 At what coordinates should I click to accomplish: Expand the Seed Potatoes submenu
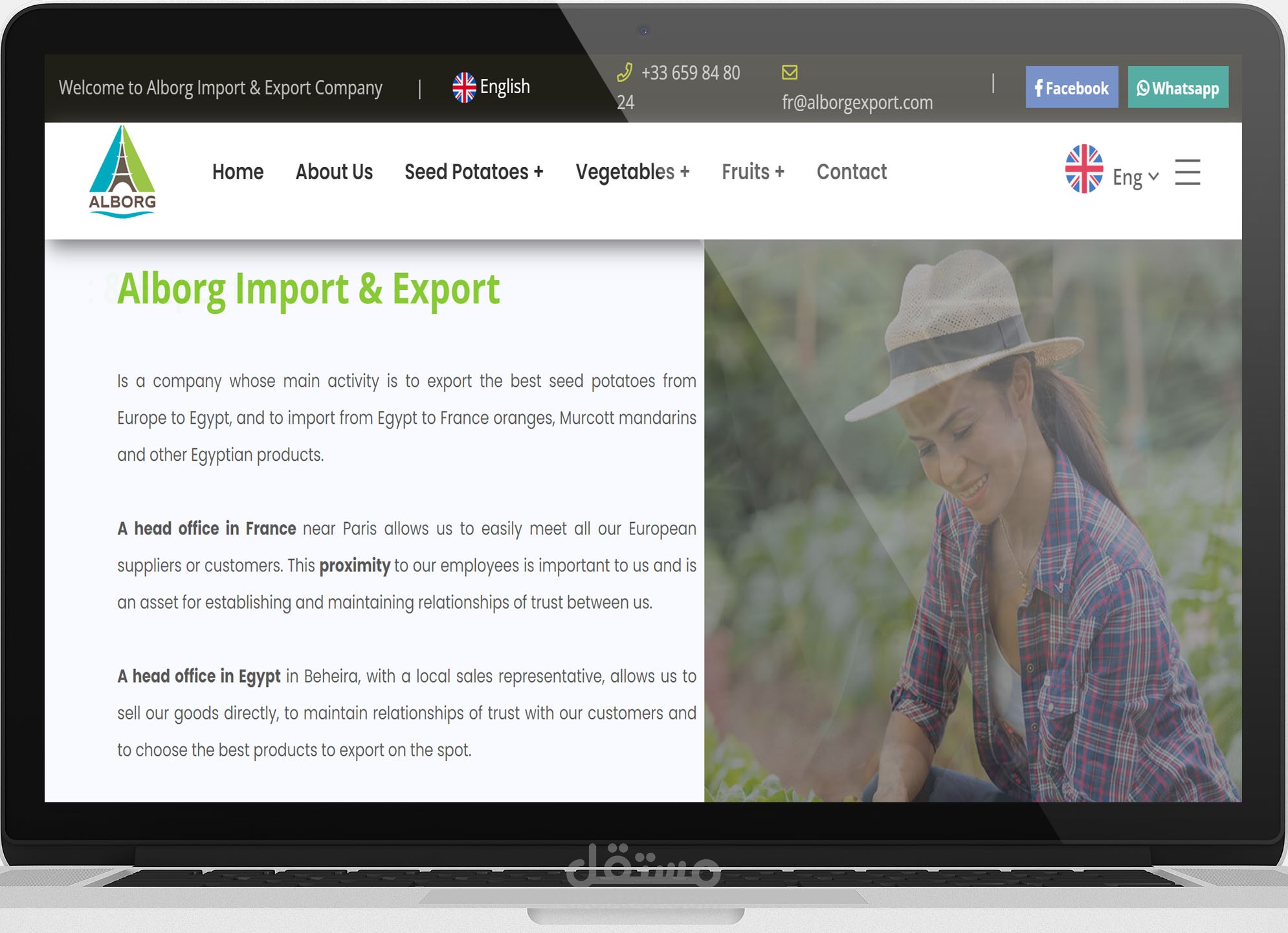474,172
